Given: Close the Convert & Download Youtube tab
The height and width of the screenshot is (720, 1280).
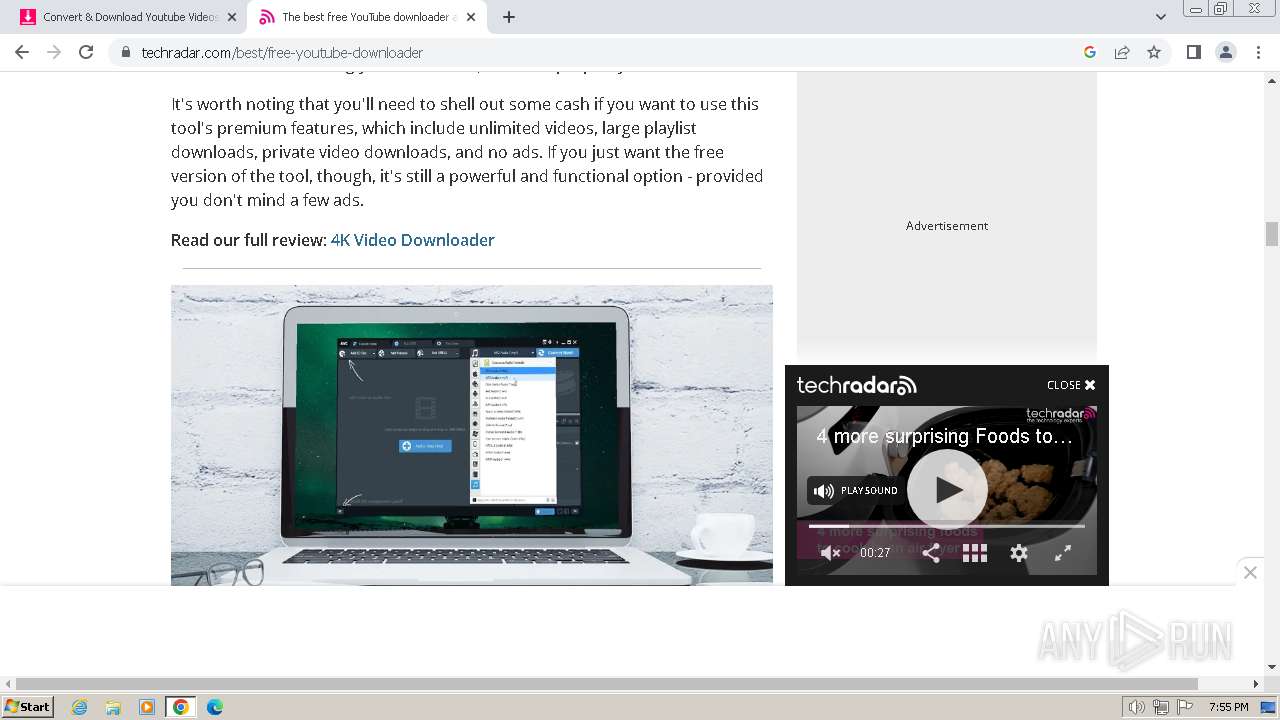Looking at the screenshot, I should [231, 17].
